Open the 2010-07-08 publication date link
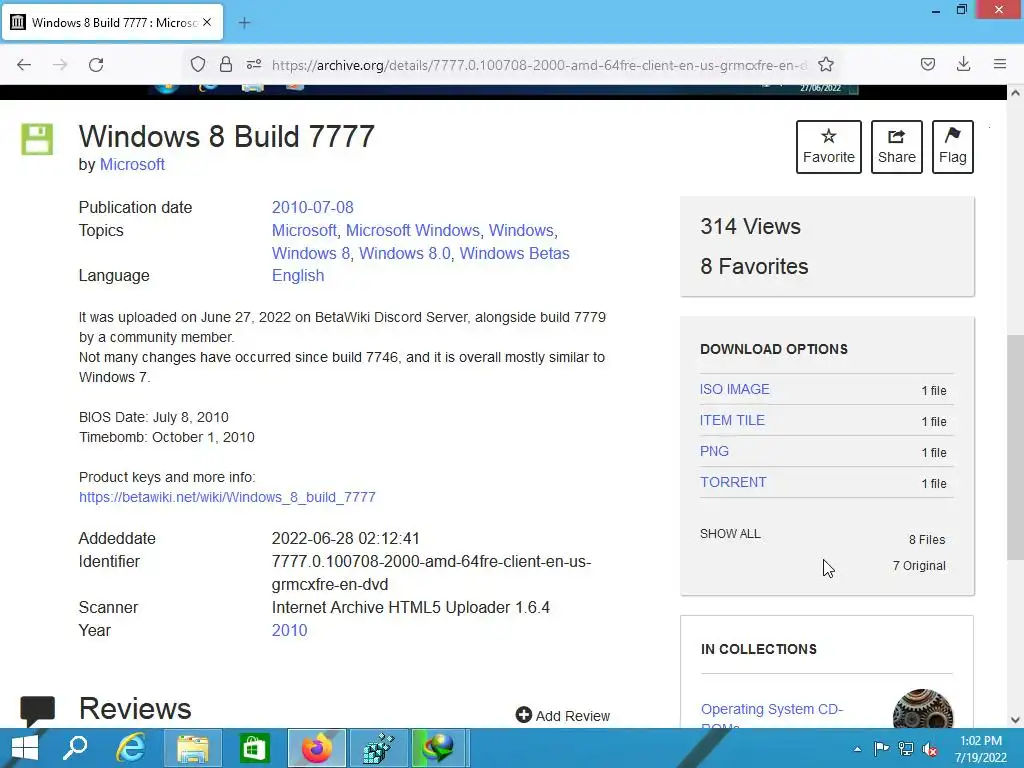The width and height of the screenshot is (1024, 768). click(x=313, y=208)
